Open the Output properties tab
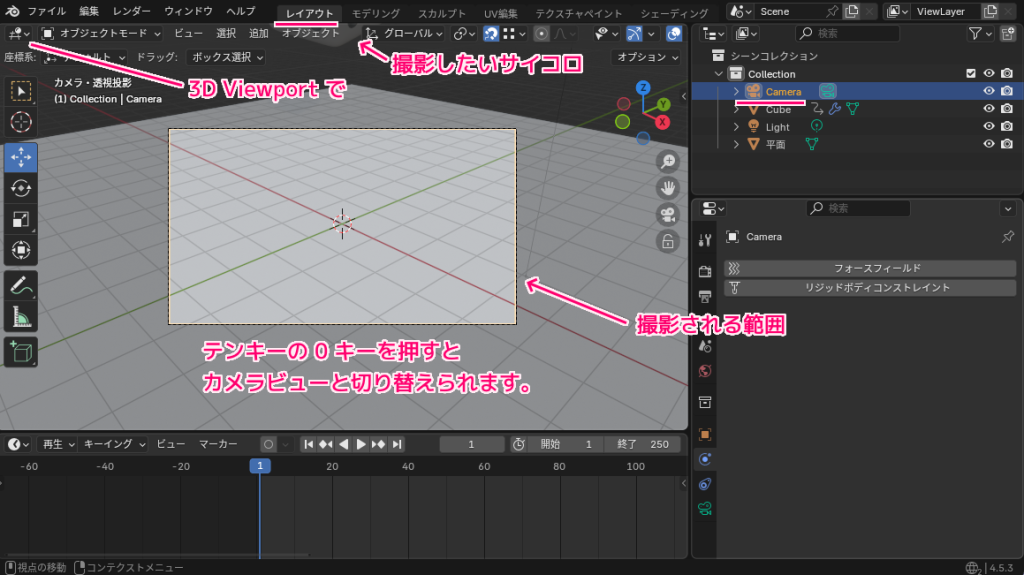Image resolution: width=1024 pixels, height=575 pixels. coord(705,297)
